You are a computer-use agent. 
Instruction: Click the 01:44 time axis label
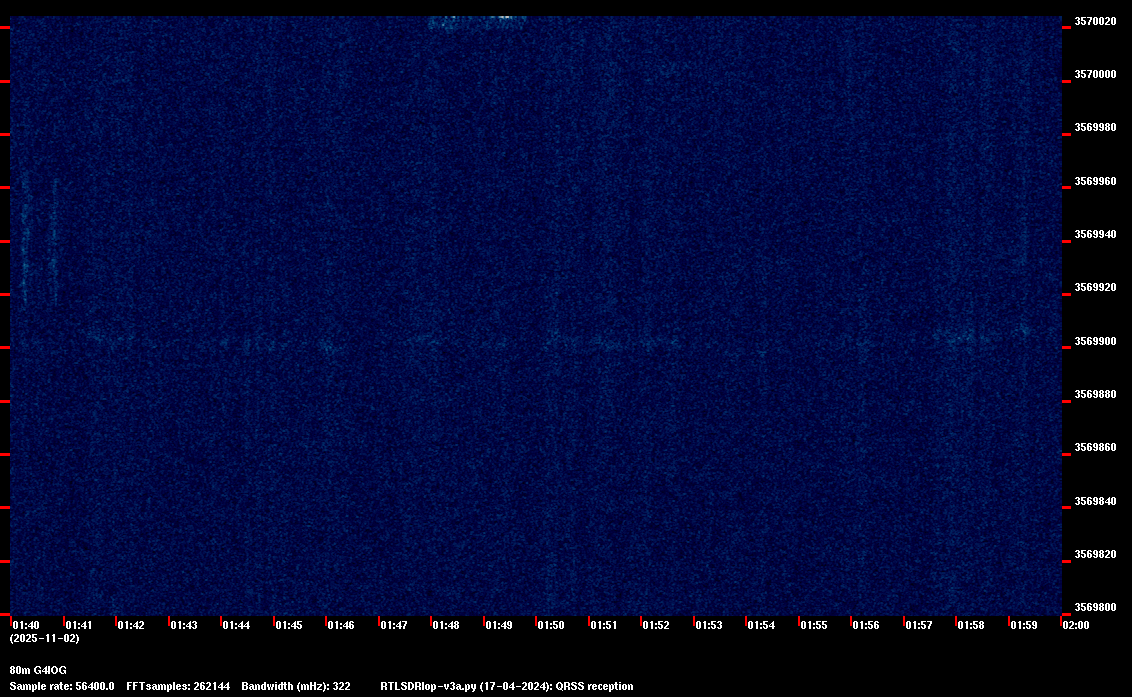[236, 625]
